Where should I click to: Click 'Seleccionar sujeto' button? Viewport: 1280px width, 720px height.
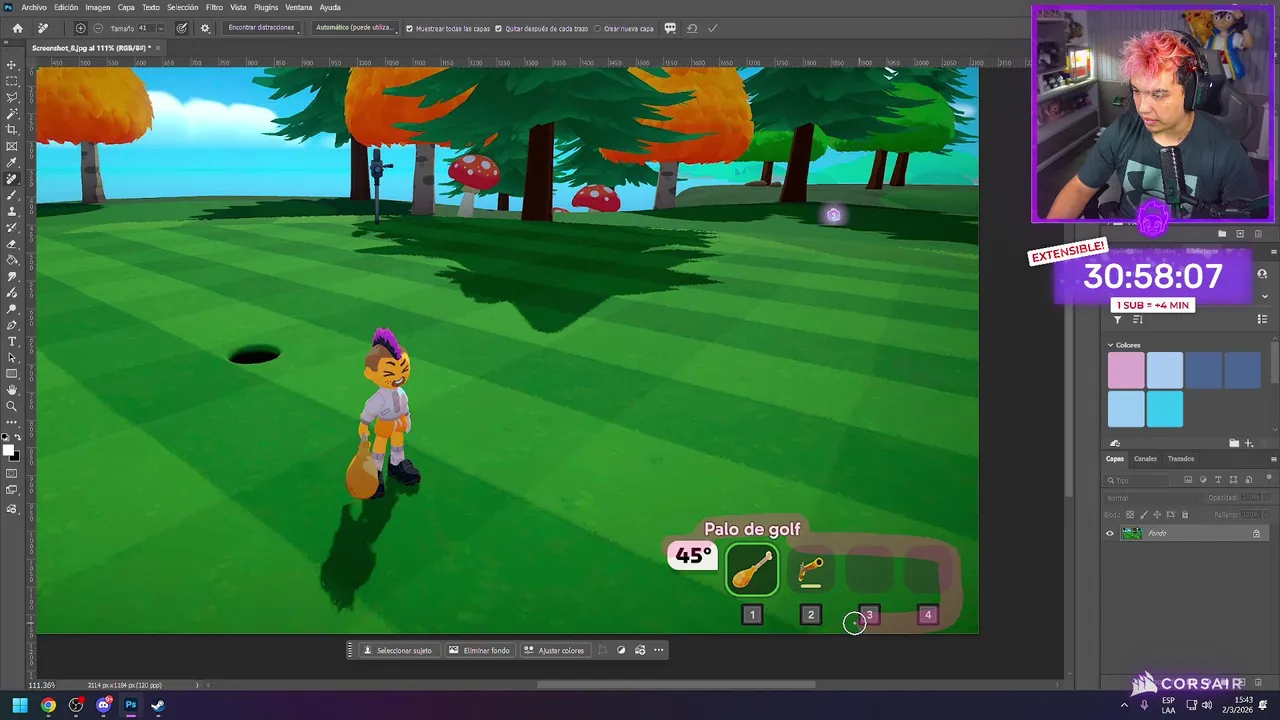pyautogui.click(x=398, y=650)
